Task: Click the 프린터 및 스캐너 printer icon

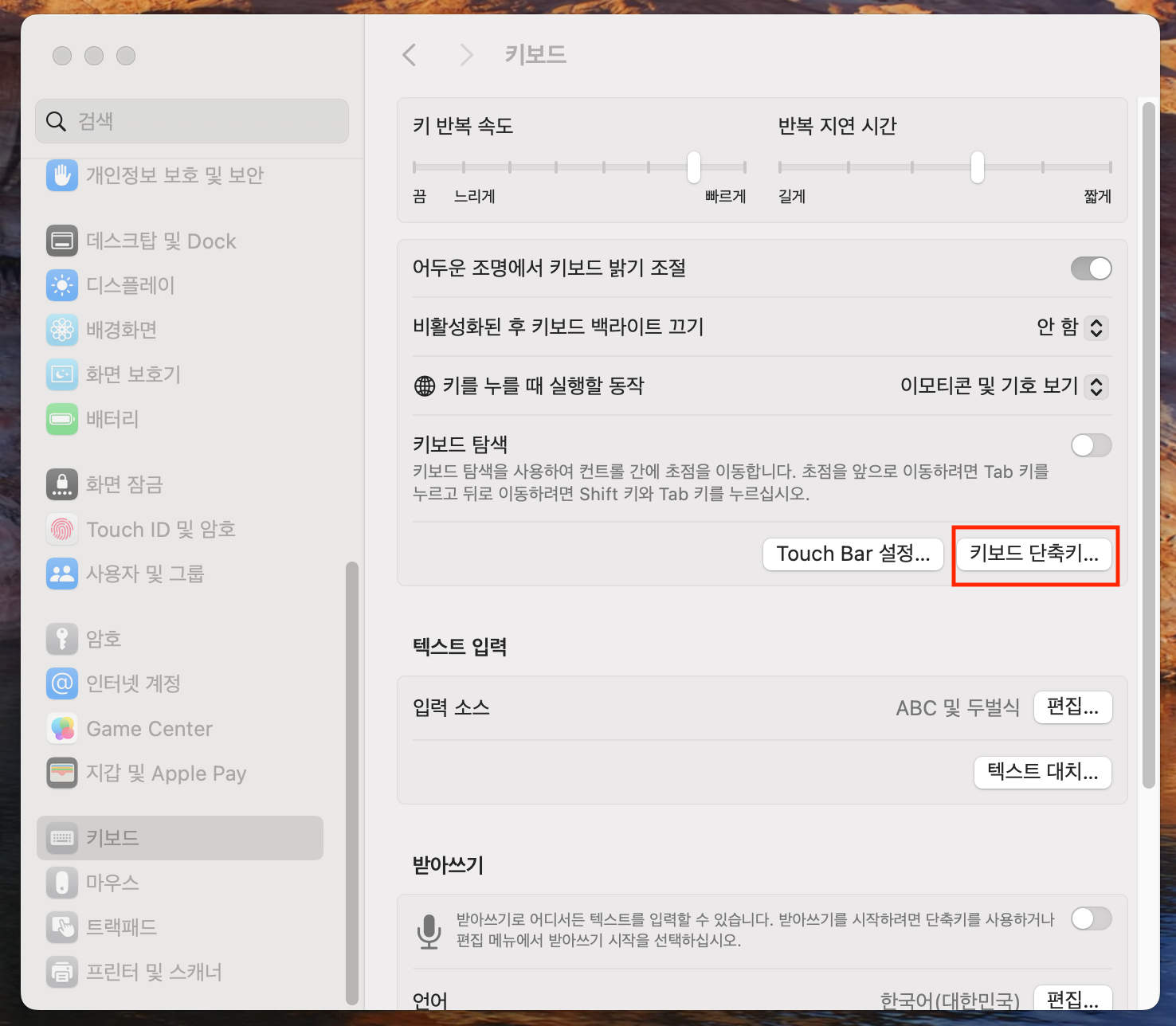Action: point(62,972)
